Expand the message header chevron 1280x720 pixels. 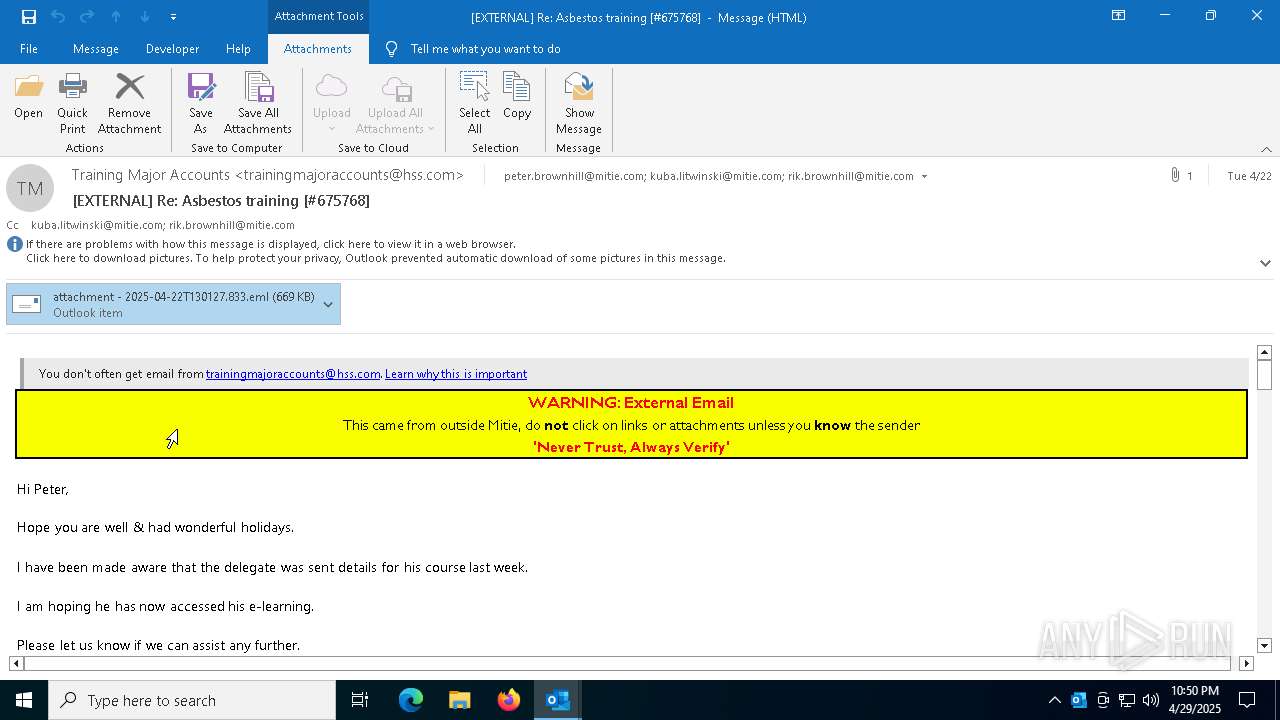tap(1265, 263)
